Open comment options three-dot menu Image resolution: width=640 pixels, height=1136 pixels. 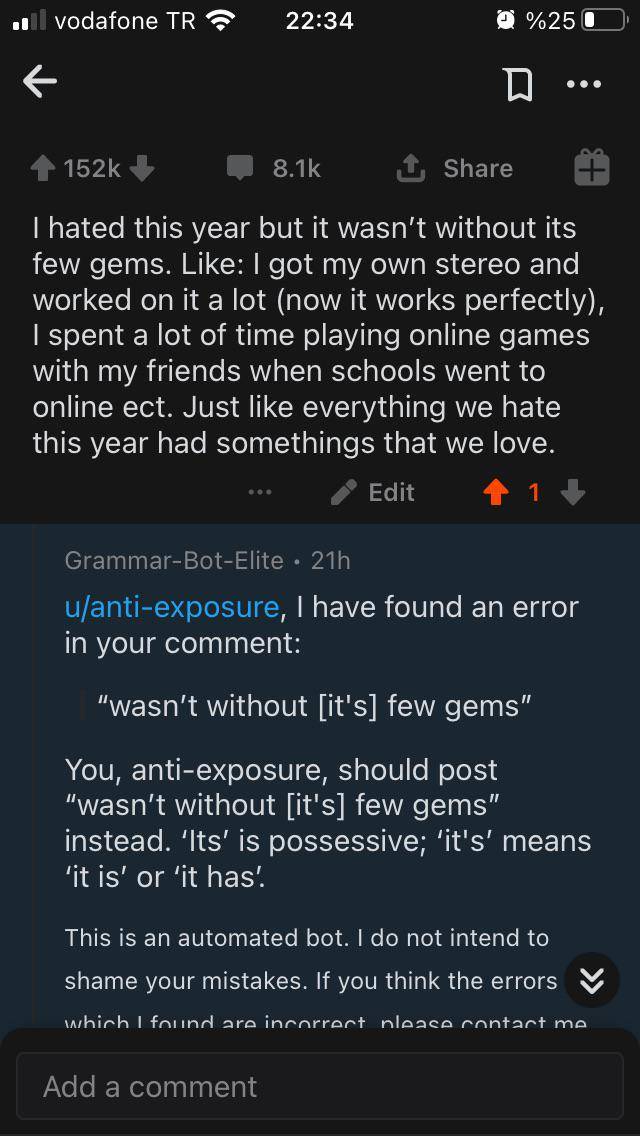click(x=260, y=492)
